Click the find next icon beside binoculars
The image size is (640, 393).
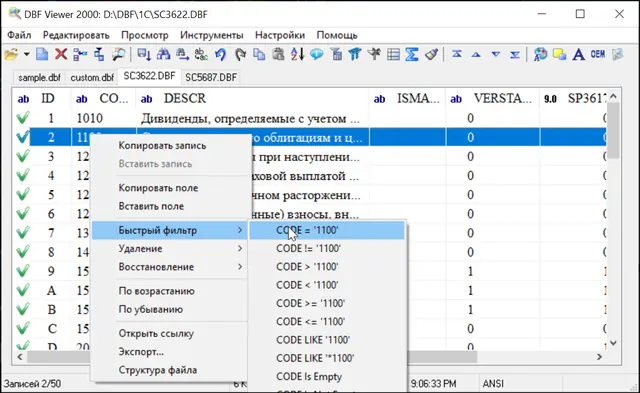(182, 54)
